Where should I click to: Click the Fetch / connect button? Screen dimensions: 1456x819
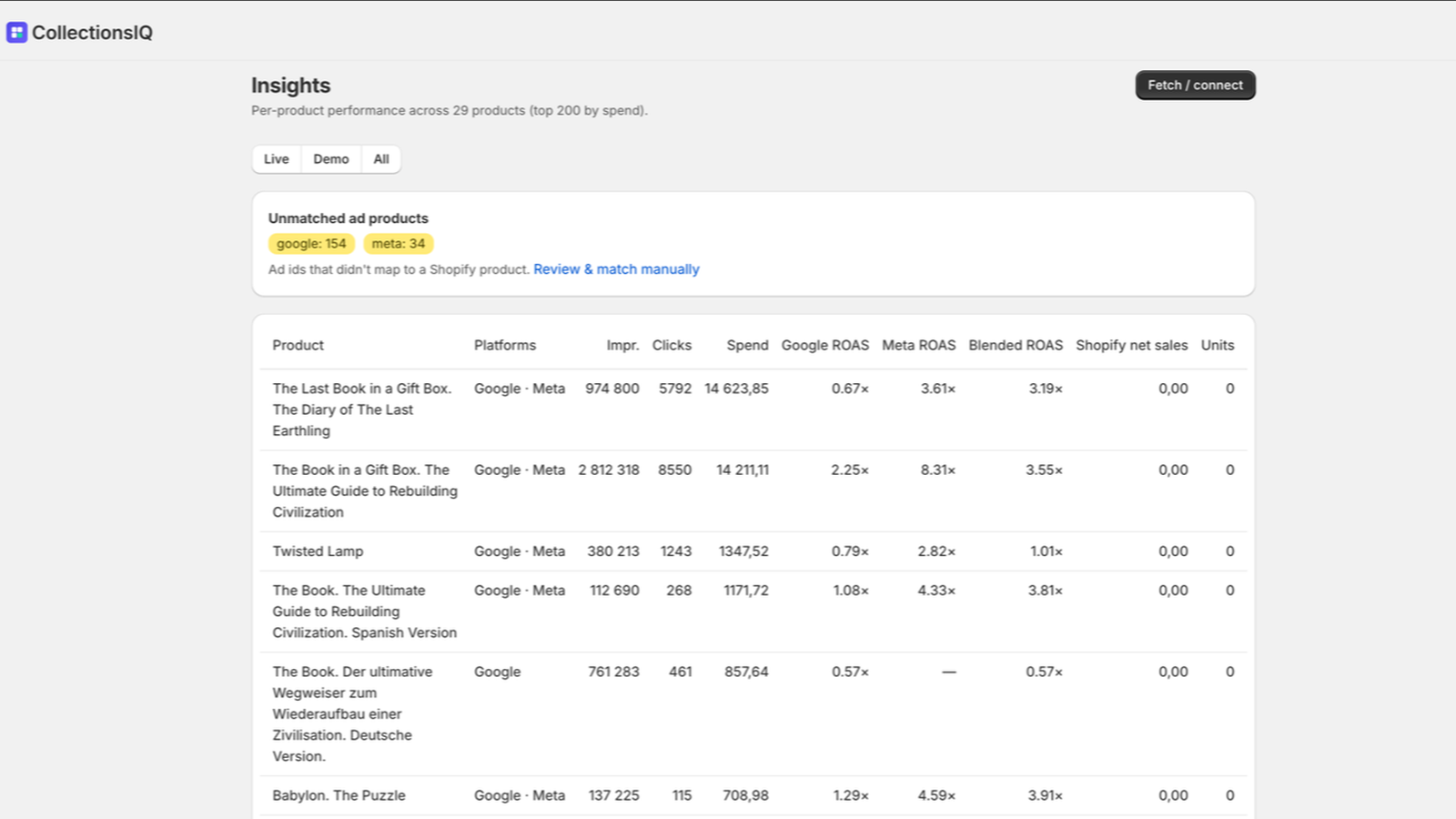[x=1195, y=86]
